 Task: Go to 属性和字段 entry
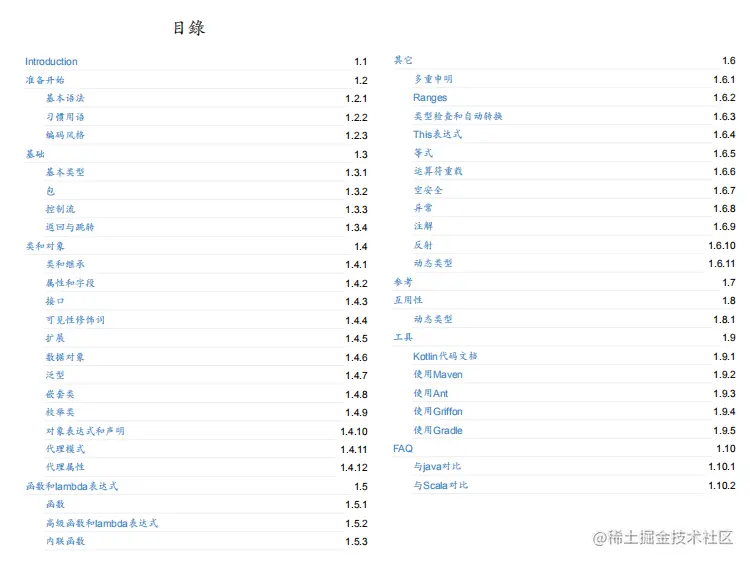(70, 283)
